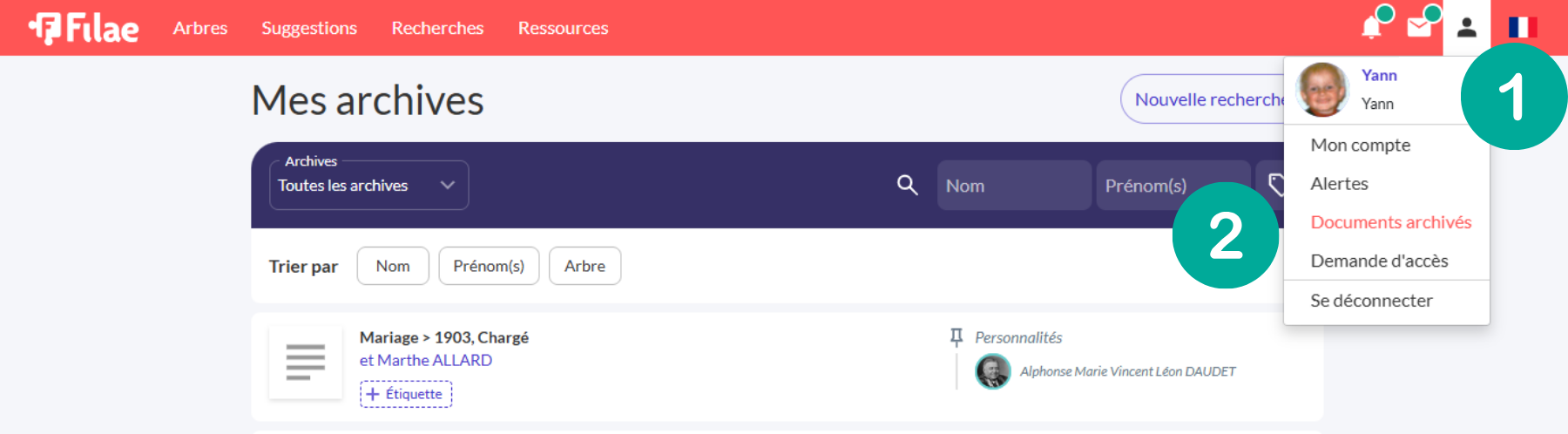
Task: Select Mon compte in user menu
Action: point(1360,146)
